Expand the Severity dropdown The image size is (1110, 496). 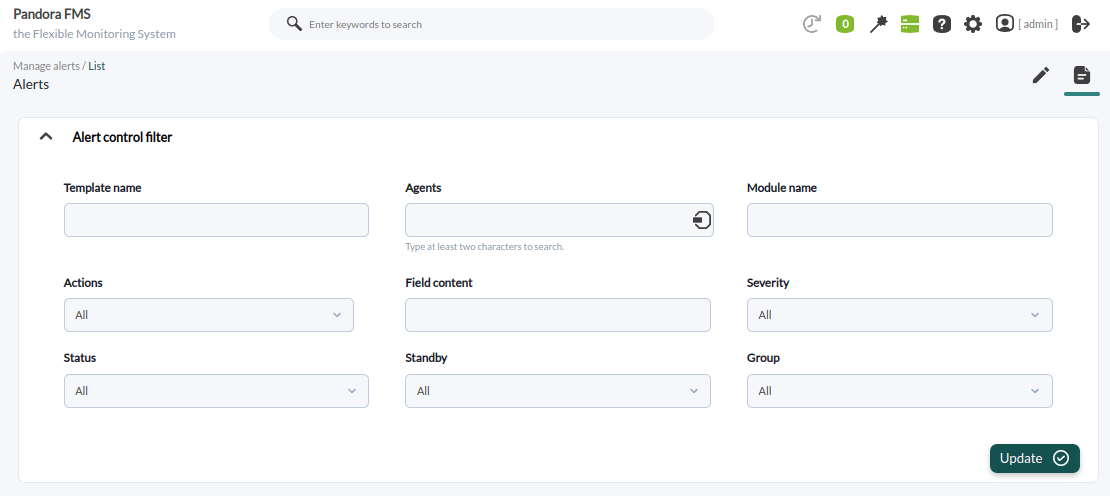click(899, 315)
